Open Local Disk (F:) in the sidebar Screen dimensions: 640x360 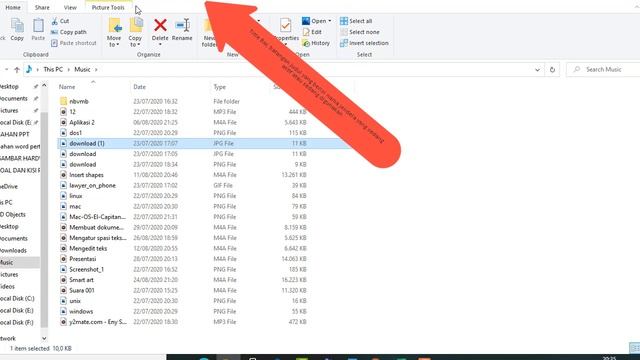pyautogui.click(x=17, y=323)
